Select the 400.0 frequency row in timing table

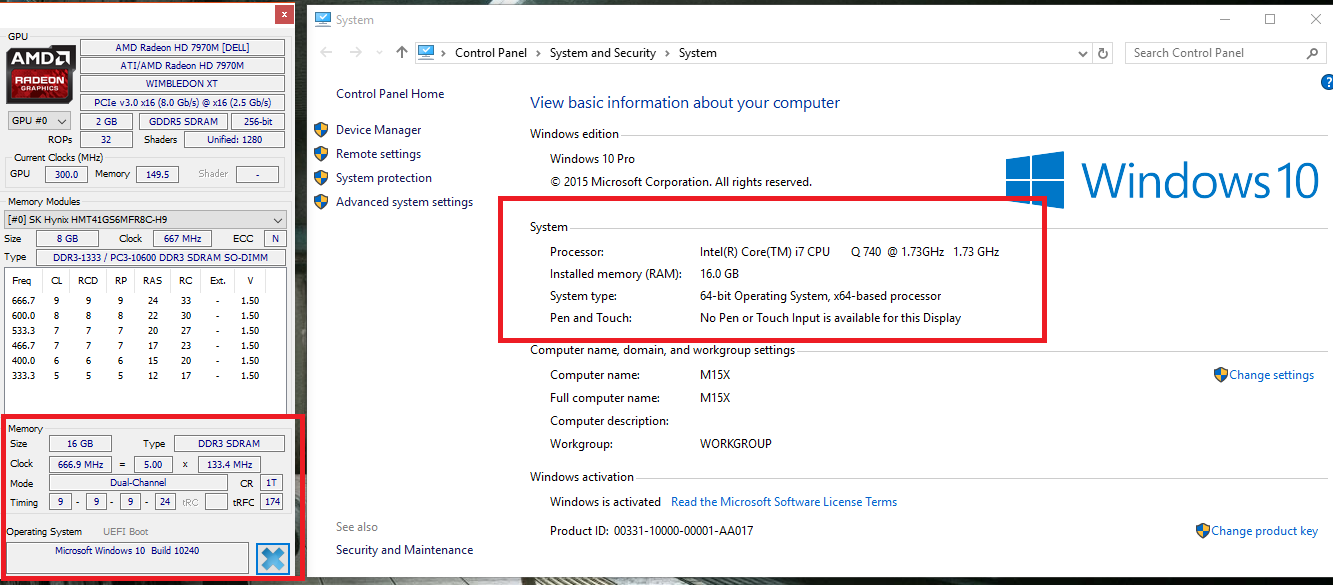pyautogui.click(x=136, y=360)
